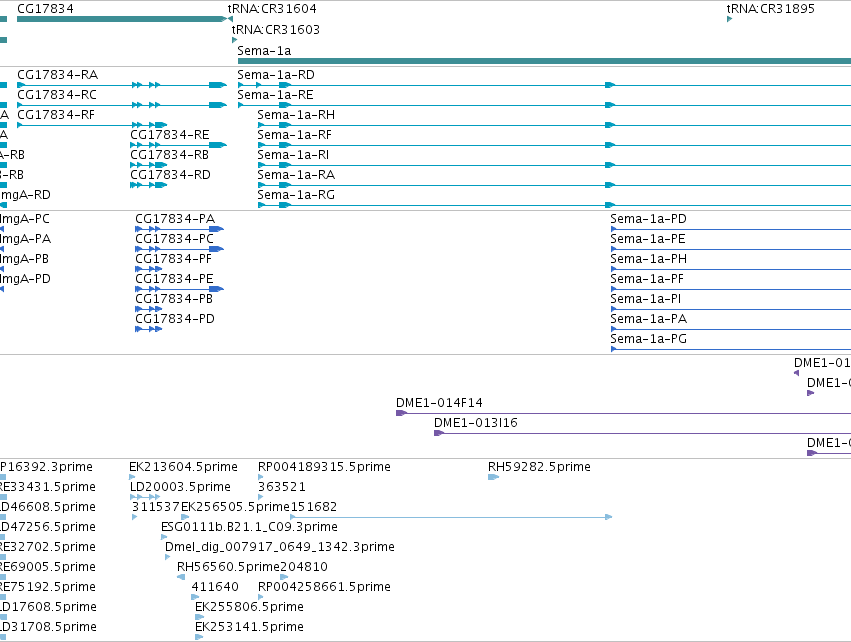Viewport: 851px width, 642px height.
Task: Select lmgA-PC protein label
Action: click(25, 219)
